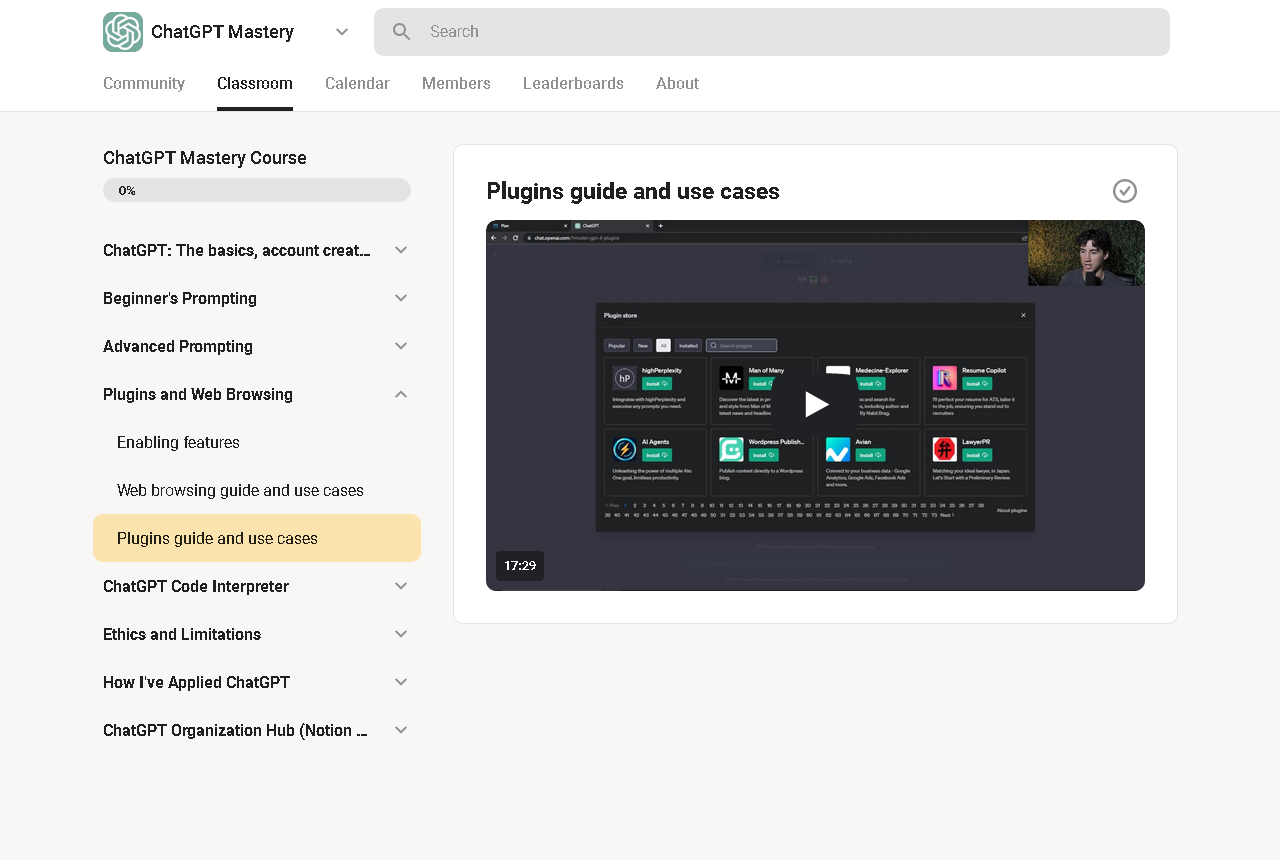The image size is (1280, 860).
Task: Expand the Beginner's Prompting section
Action: [401, 298]
